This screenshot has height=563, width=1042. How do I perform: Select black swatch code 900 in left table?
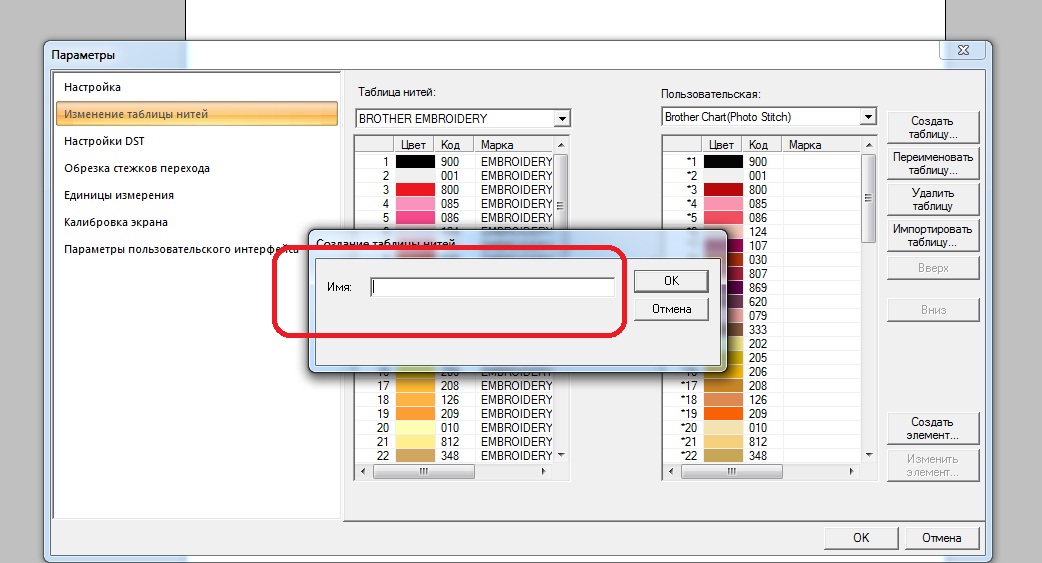point(415,161)
